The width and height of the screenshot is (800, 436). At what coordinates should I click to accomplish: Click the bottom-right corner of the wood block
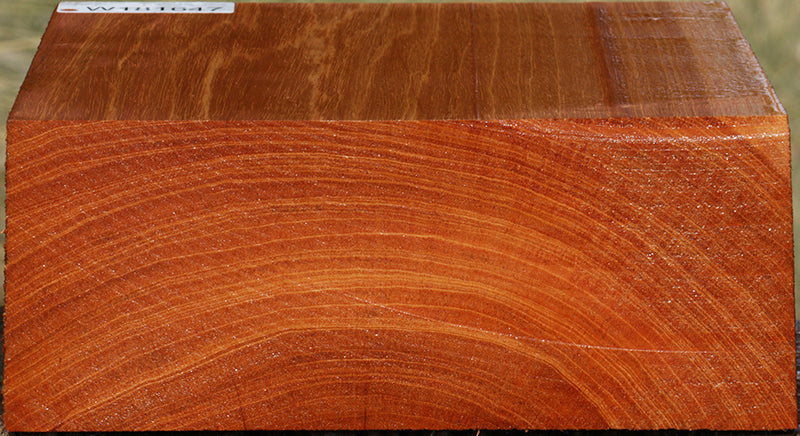click(x=790, y=428)
